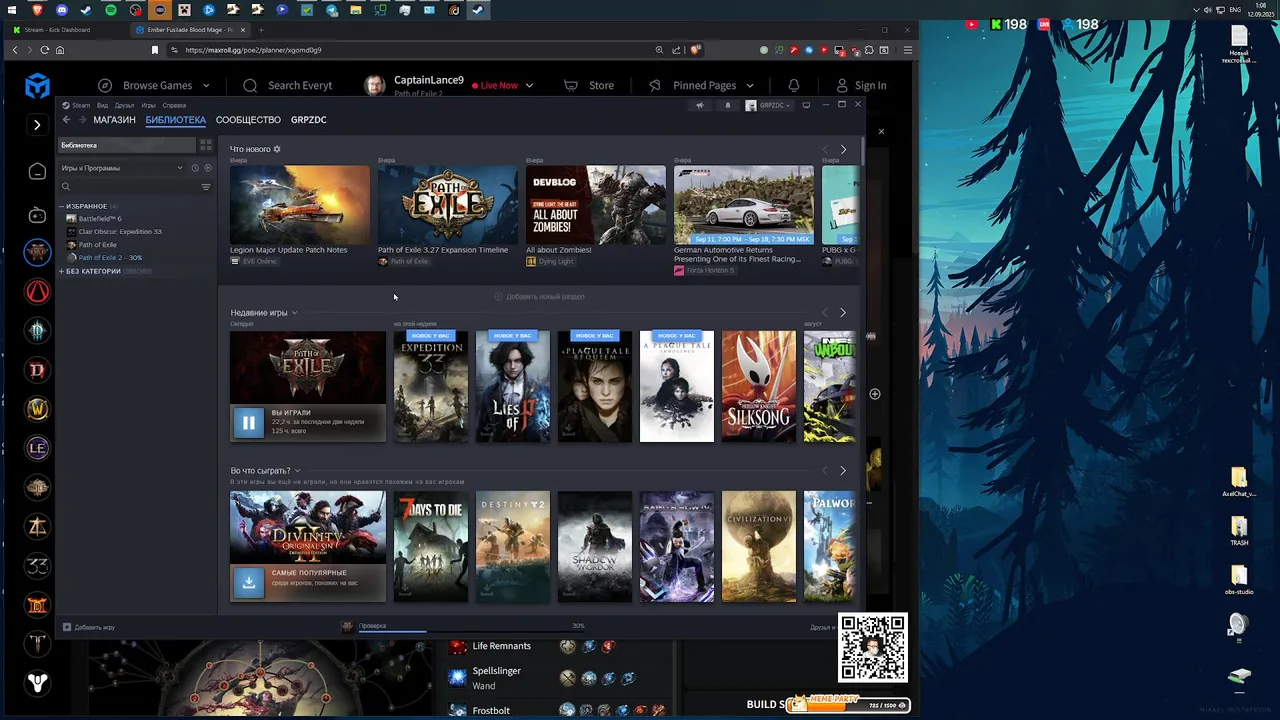Open German Automotive Returns Forza news
This screenshot has width=1280, height=720.
click(744, 215)
